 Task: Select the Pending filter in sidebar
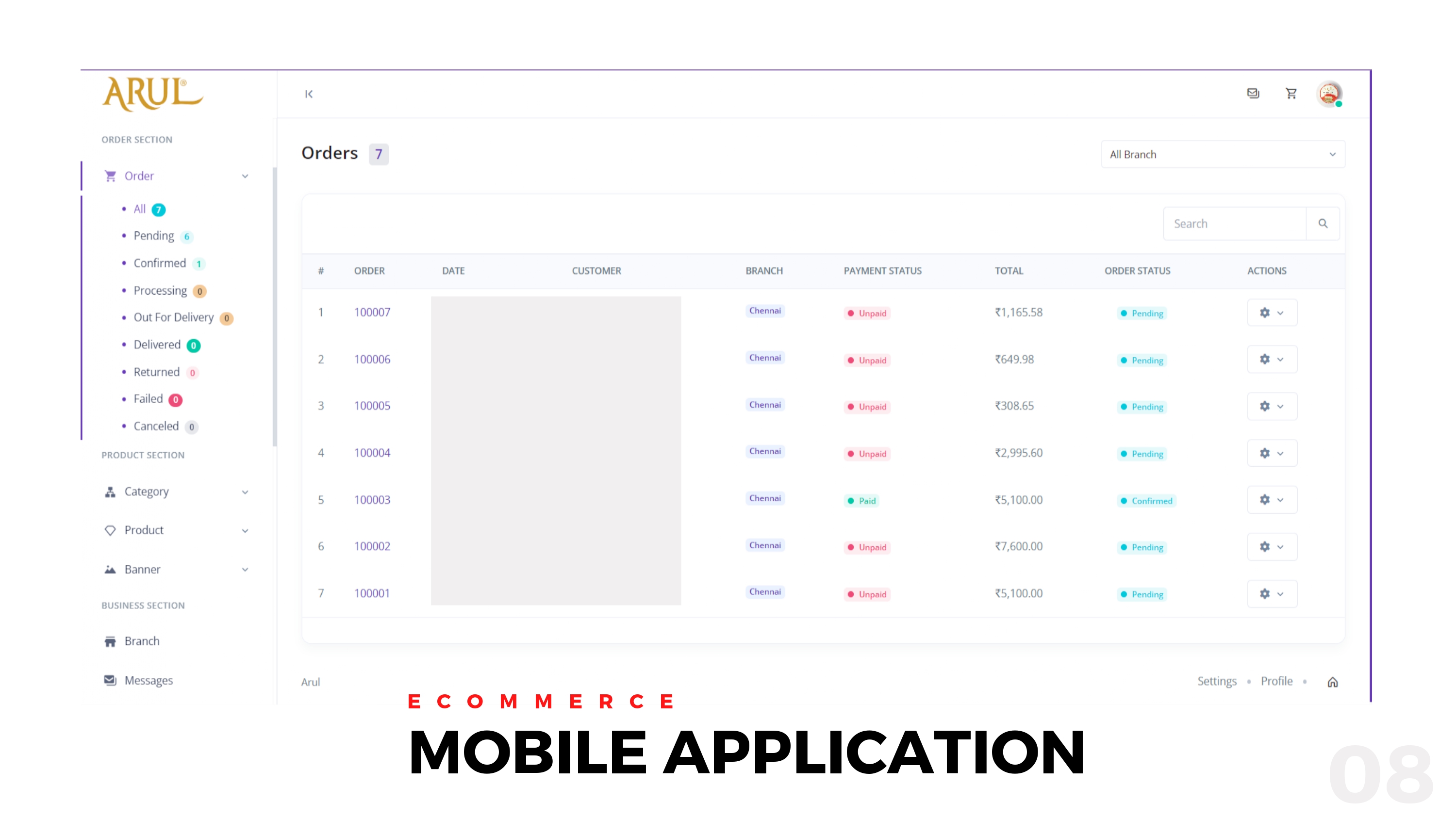(x=155, y=235)
